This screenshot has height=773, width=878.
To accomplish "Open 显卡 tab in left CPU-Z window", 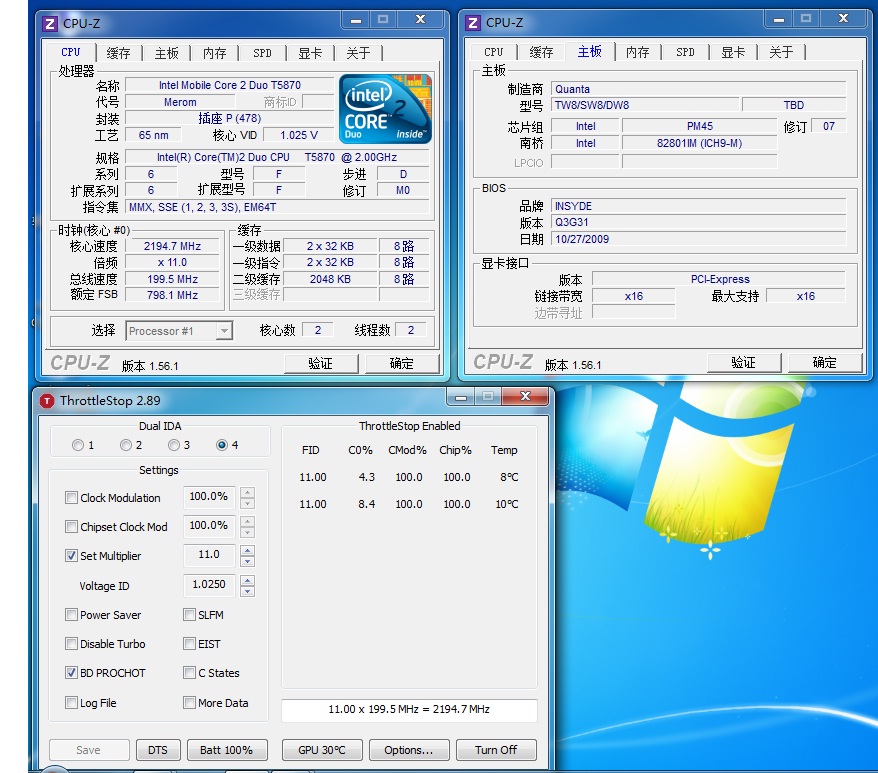I will (x=310, y=53).
